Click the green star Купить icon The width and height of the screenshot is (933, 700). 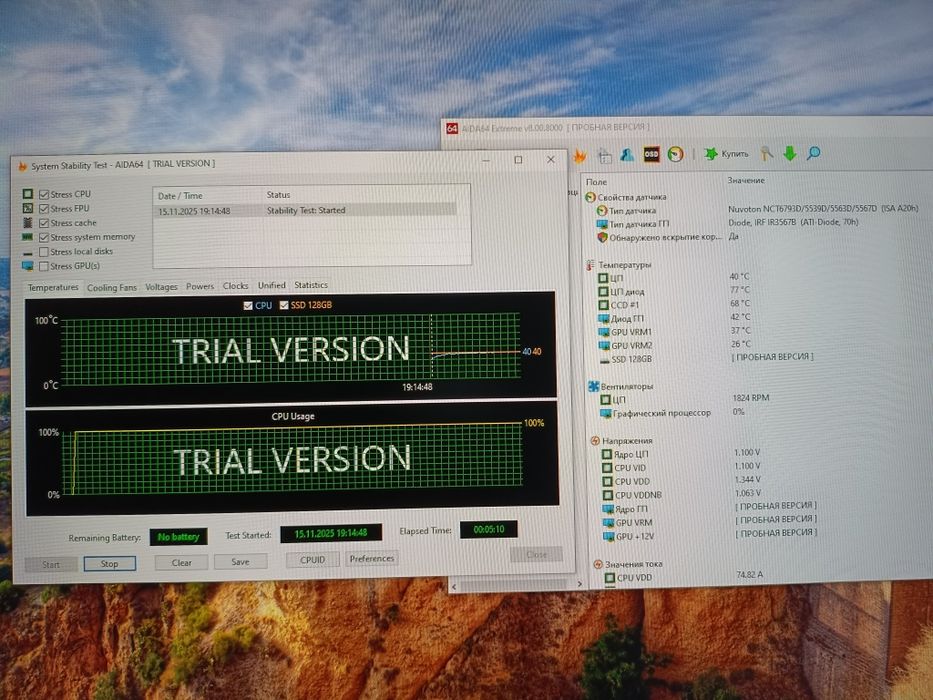coord(710,154)
